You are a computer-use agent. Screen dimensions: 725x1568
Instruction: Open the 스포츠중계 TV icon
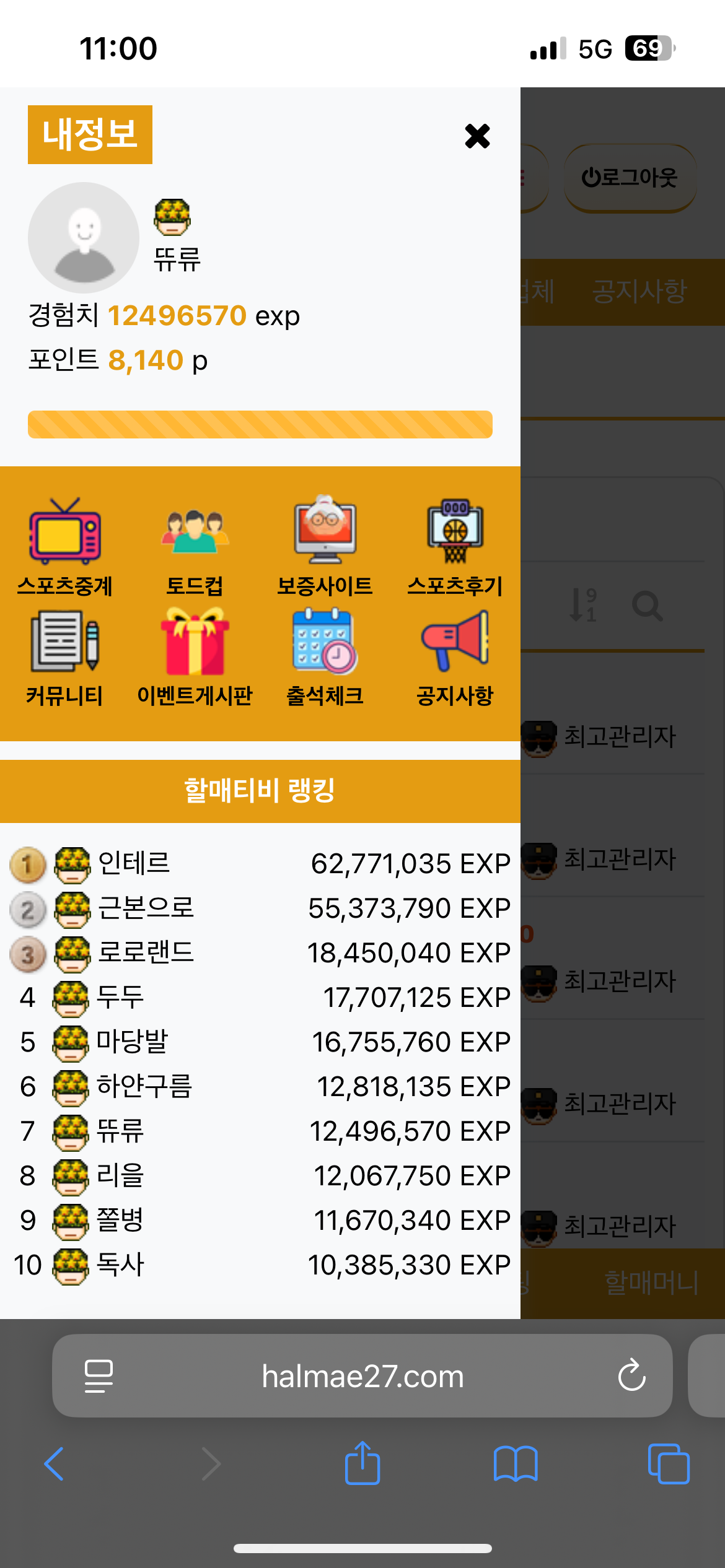coord(64,531)
